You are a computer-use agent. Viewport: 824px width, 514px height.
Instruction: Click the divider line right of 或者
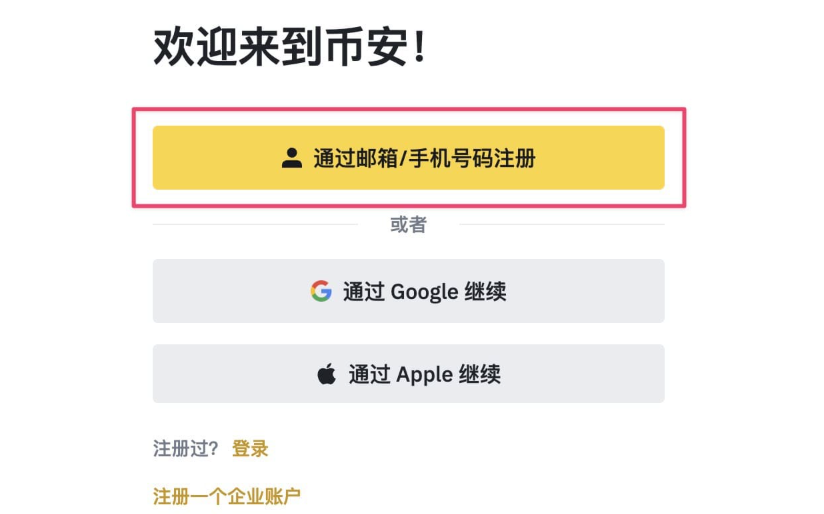(x=562, y=225)
